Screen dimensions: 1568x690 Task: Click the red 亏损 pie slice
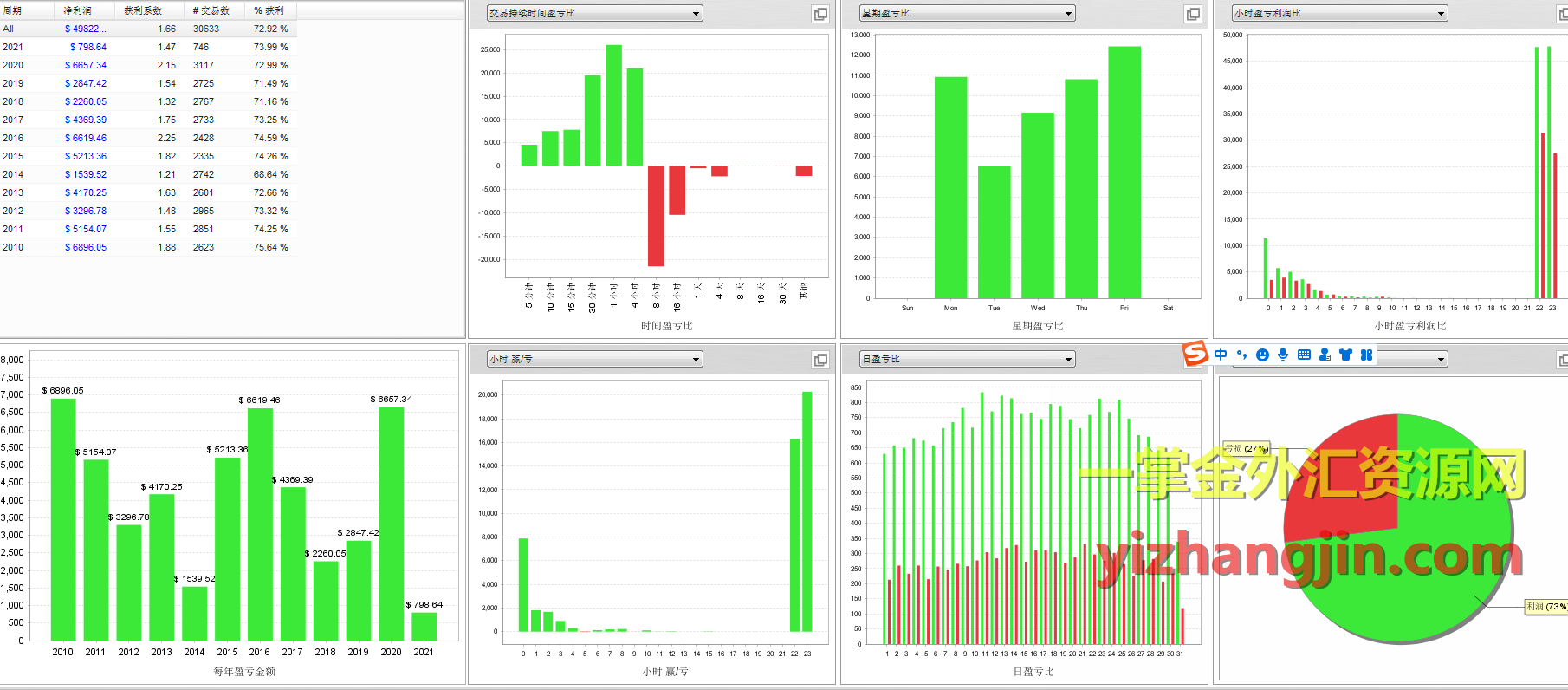point(1345,477)
